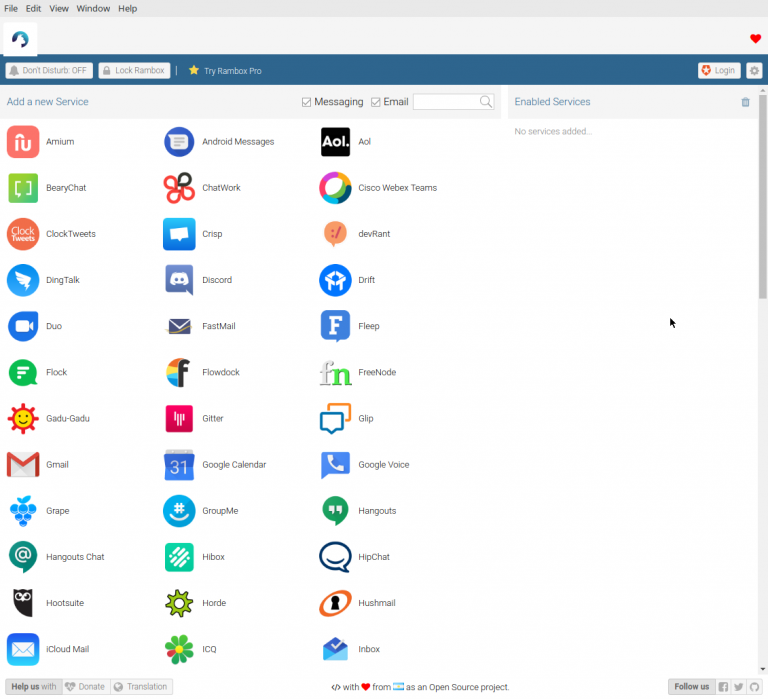This screenshot has width=768, height=699.
Task: Choose the Aol service icon
Action: pyautogui.click(x=336, y=142)
